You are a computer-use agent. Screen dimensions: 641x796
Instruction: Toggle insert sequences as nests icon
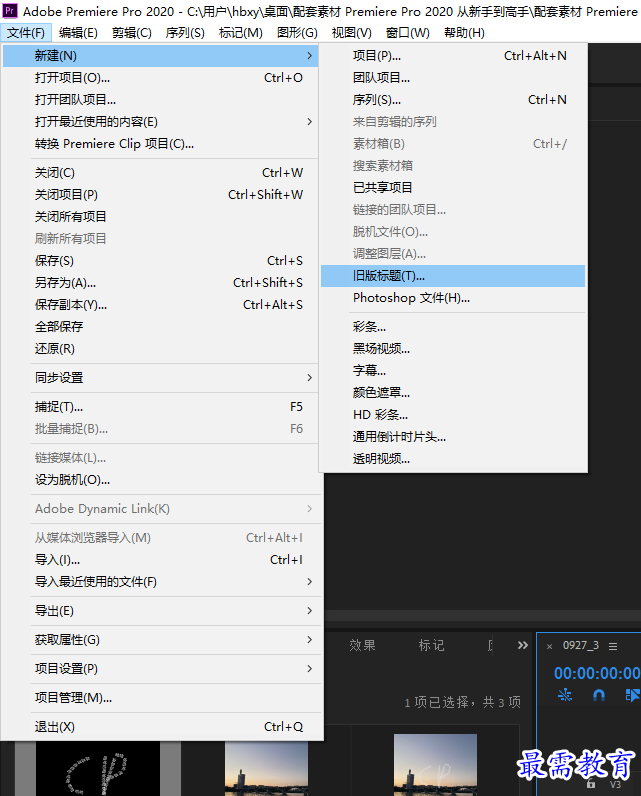(565, 695)
